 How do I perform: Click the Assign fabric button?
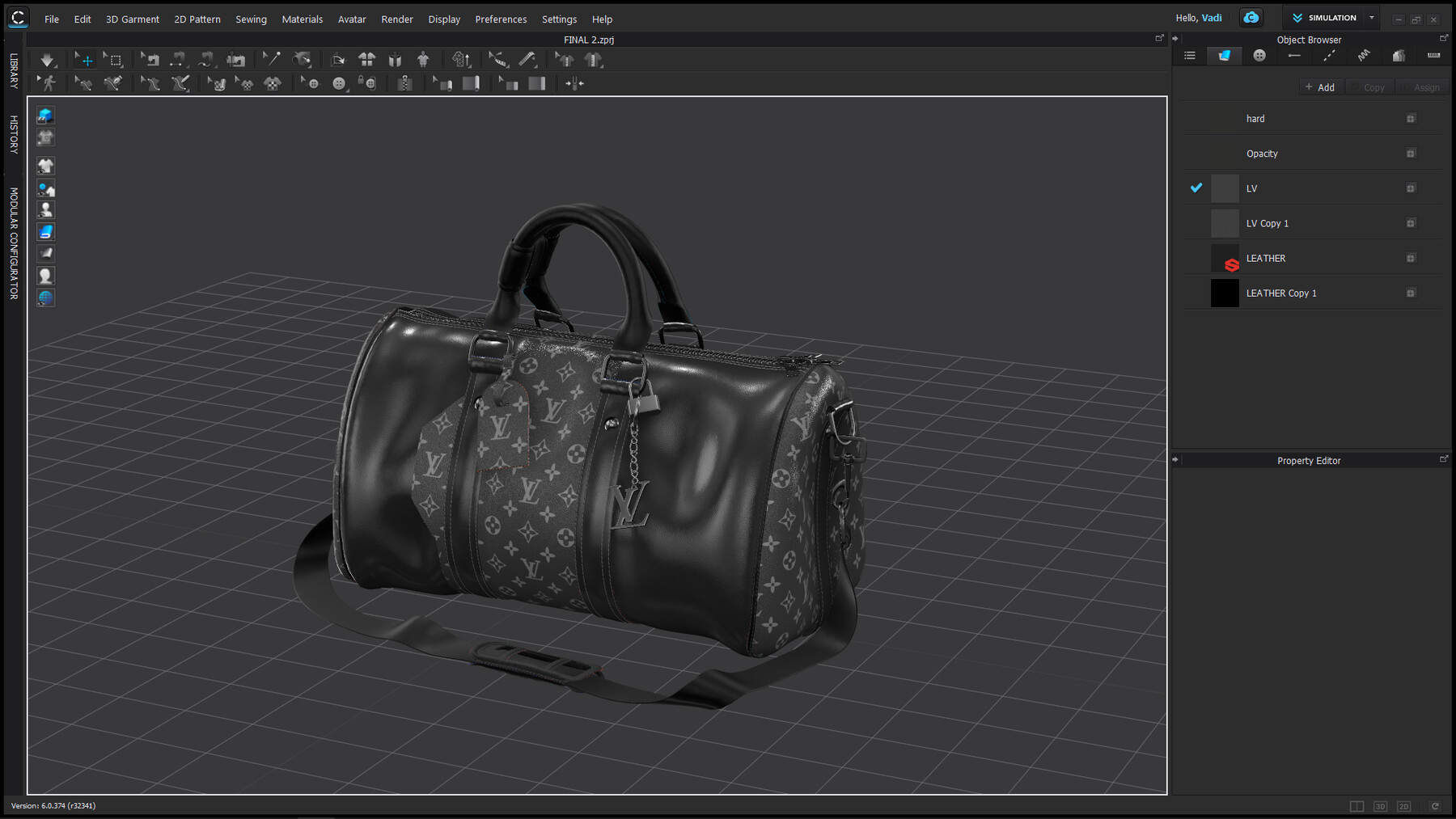tap(1421, 87)
